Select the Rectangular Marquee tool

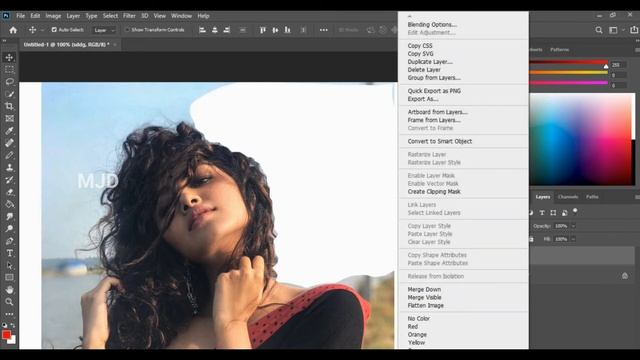click(x=9, y=70)
